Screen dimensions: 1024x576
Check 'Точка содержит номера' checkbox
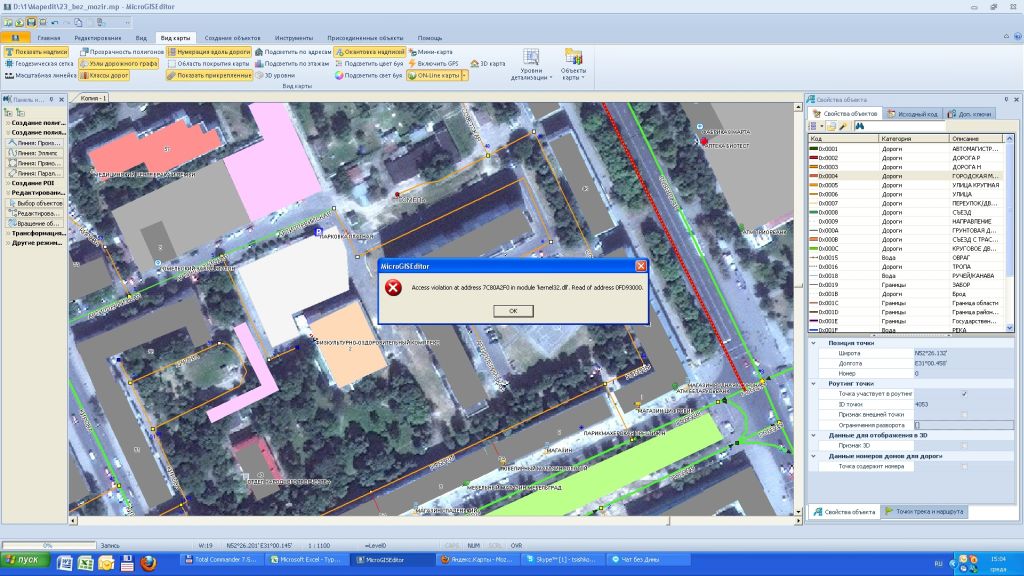[x=964, y=466]
